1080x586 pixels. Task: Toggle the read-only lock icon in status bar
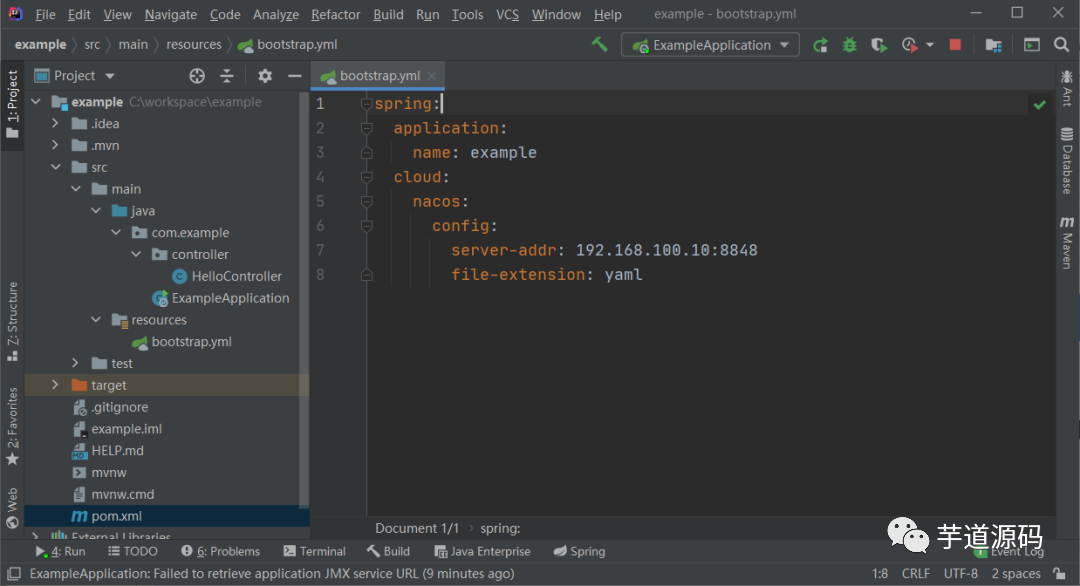tap(1060, 573)
